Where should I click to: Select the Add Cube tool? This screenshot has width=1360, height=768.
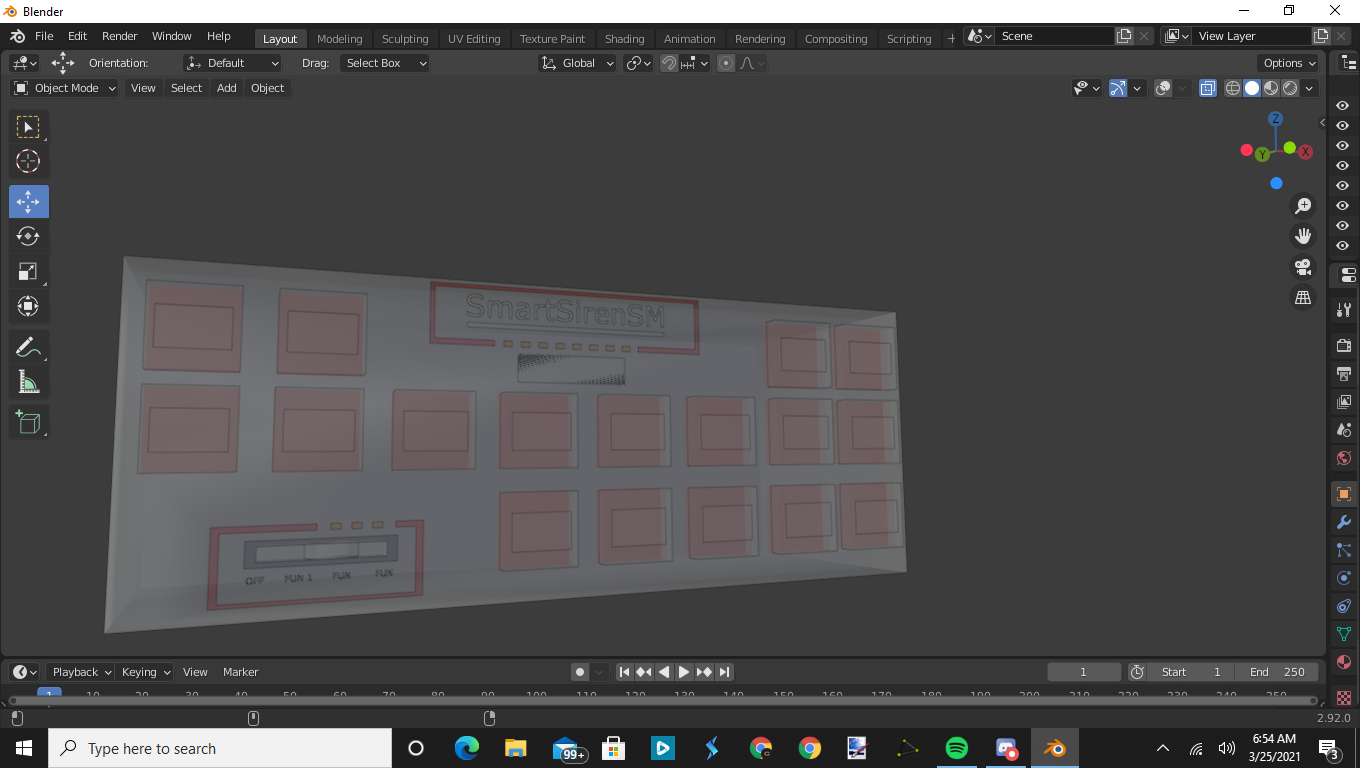(28, 422)
